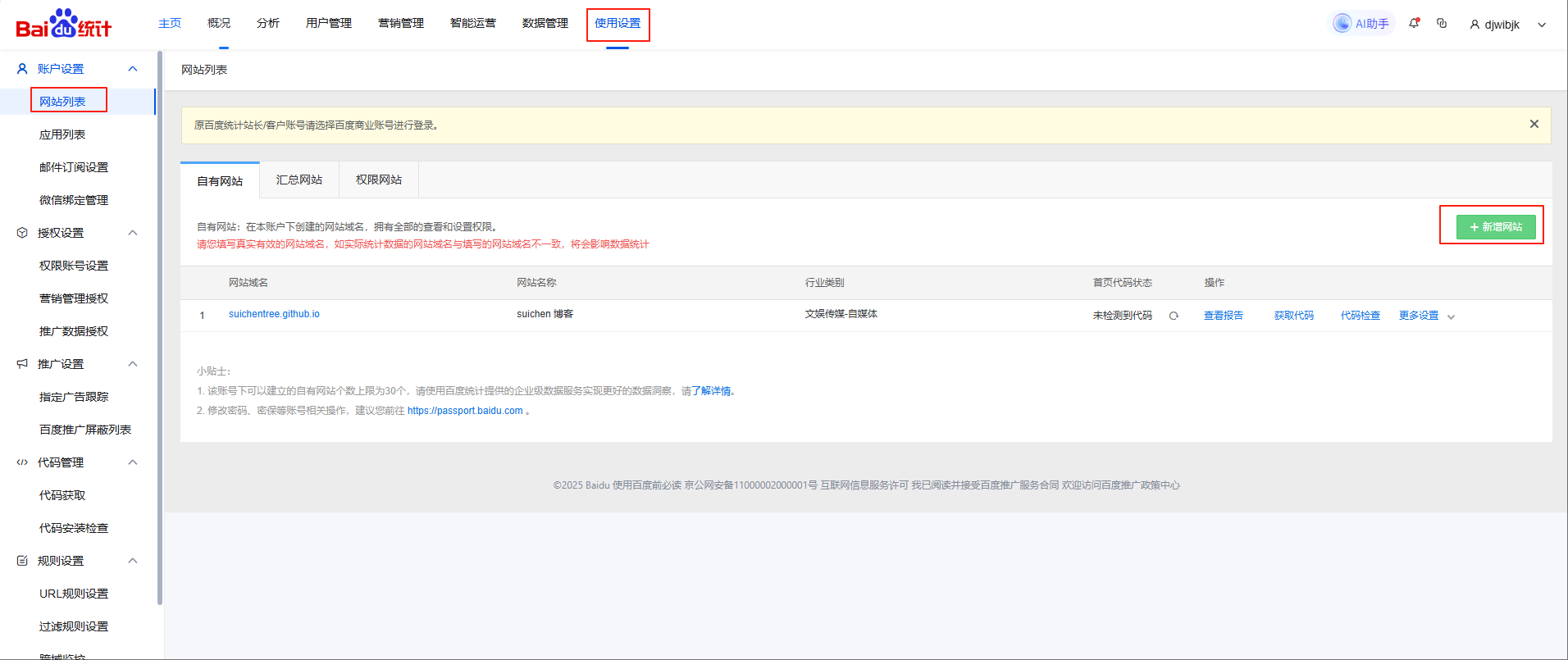Click the Baidu Tongji logo
Screen dimensions: 1568x660
[63, 24]
